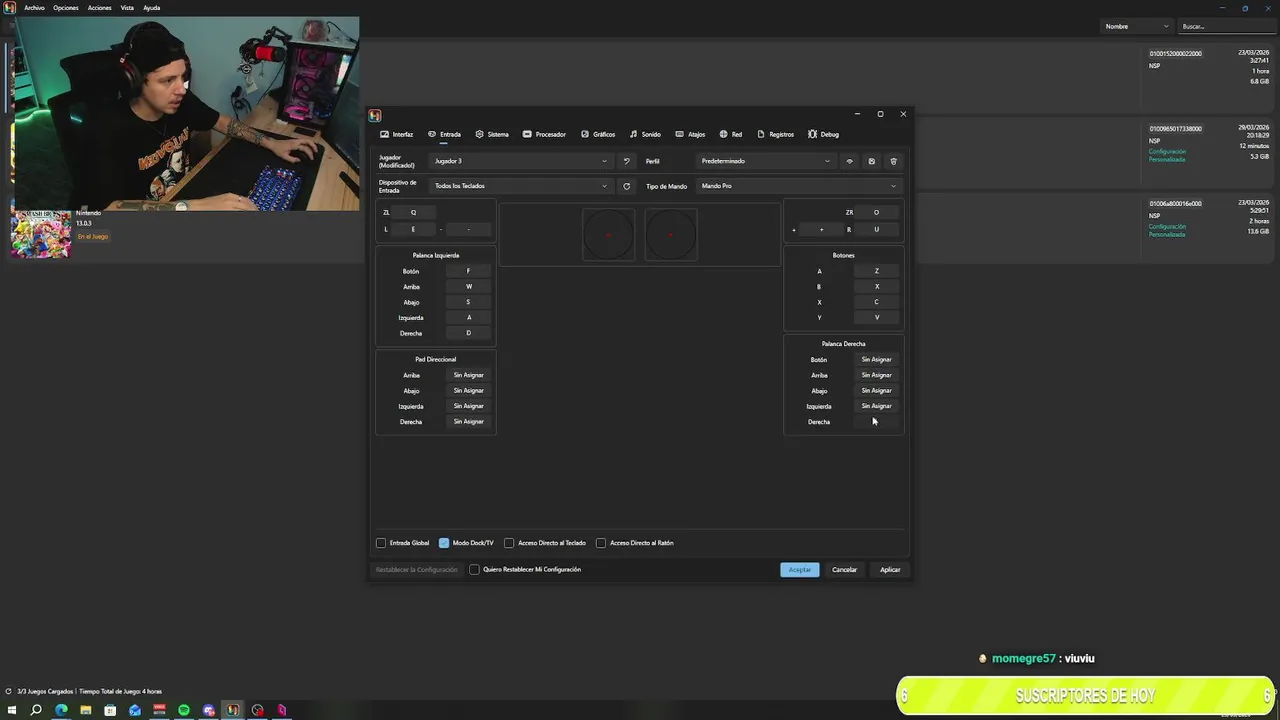Click the view profile eye icon
The width and height of the screenshot is (1280, 720).
coord(850,161)
